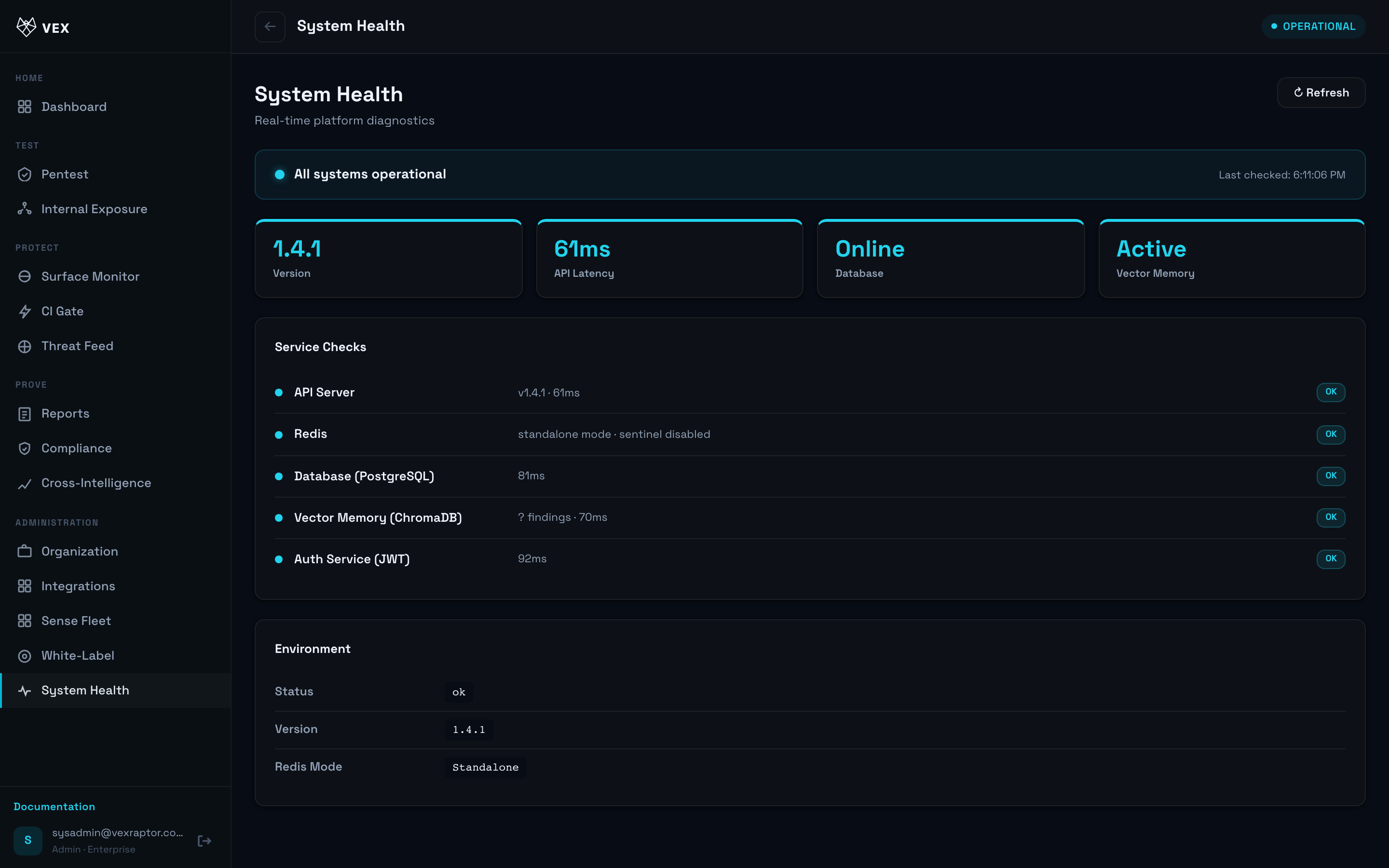Screen dimensions: 1389x868
Task: Click the 'standalone mode · sentinel disabled' text
Action: pyautogui.click(x=614, y=434)
